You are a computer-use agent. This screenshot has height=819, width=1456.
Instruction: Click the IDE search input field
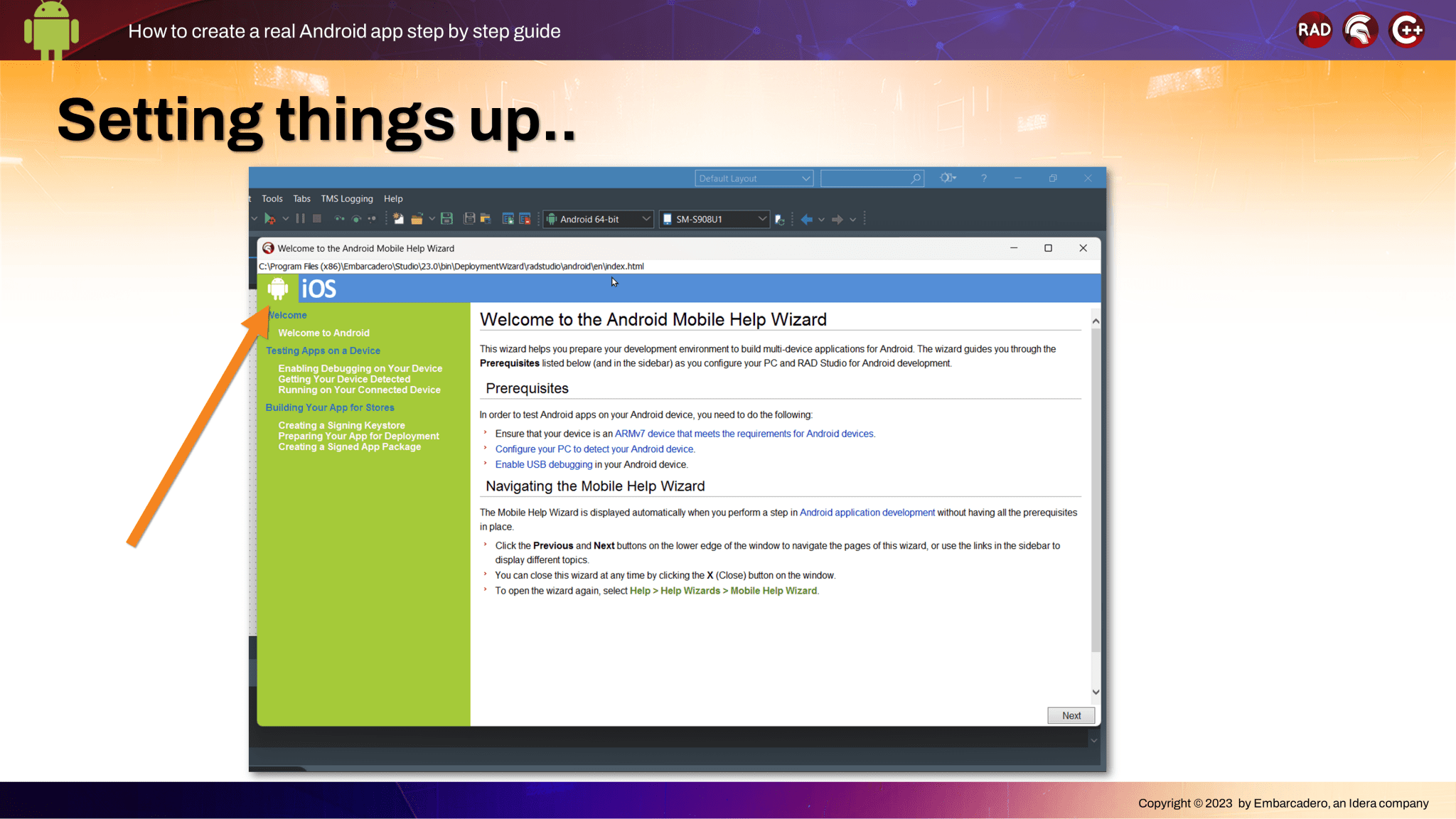(872, 178)
